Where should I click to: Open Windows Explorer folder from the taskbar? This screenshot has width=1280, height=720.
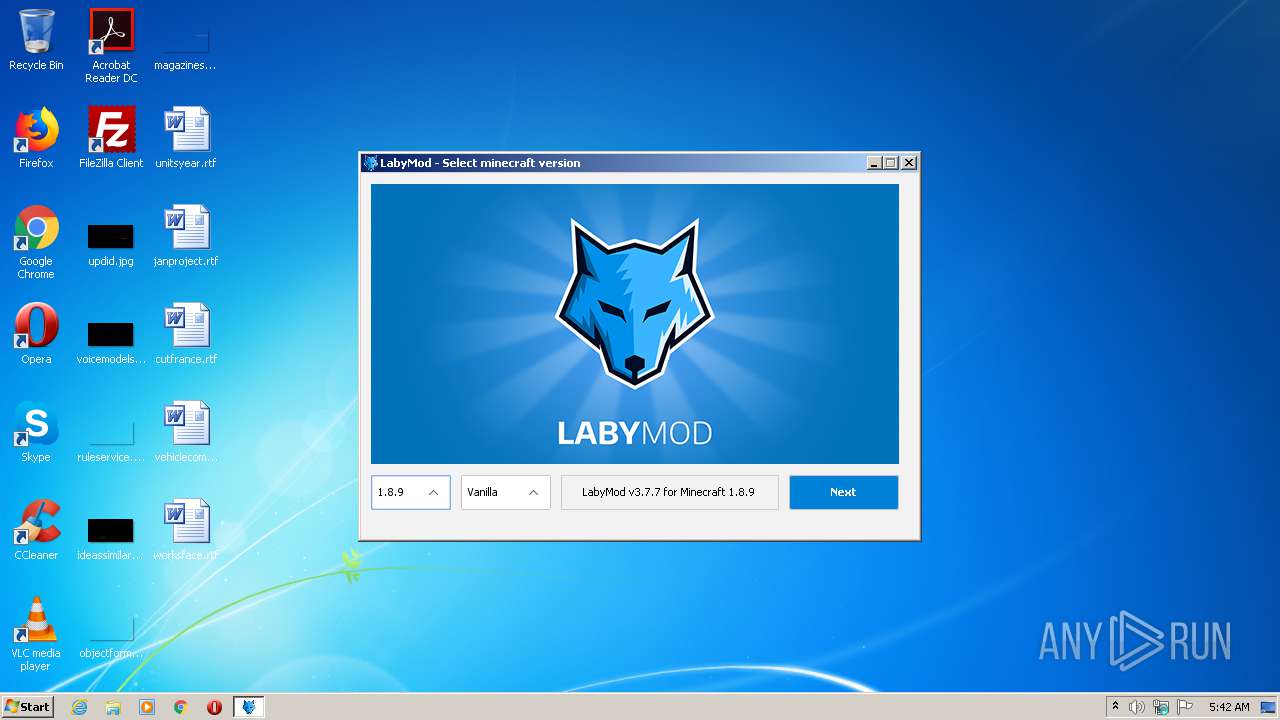pyautogui.click(x=113, y=707)
